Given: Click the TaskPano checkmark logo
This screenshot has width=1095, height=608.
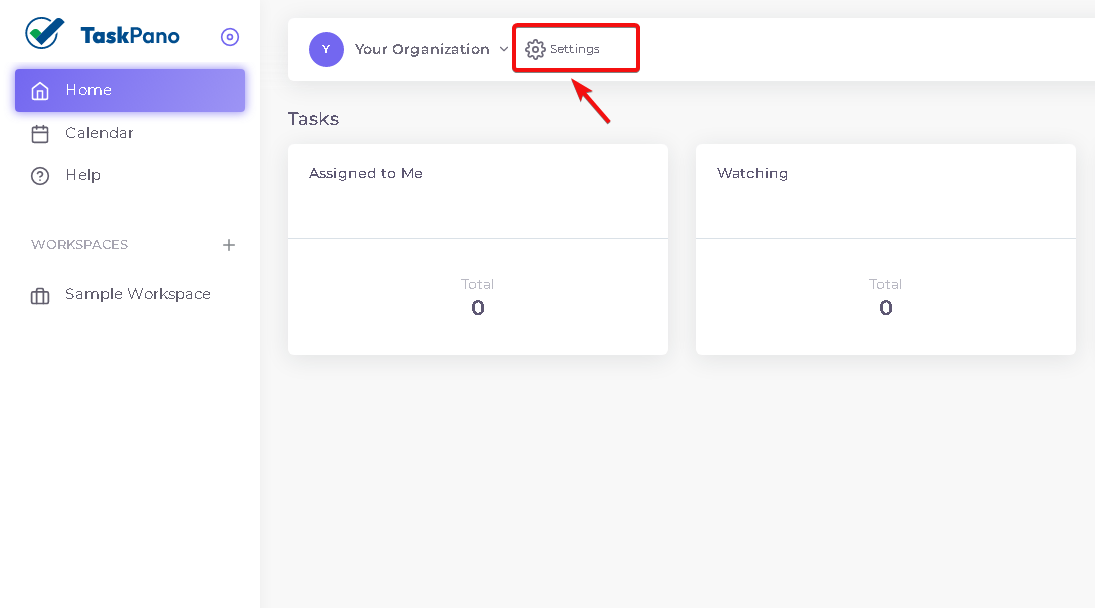Looking at the screenshot, I should 45,33.
